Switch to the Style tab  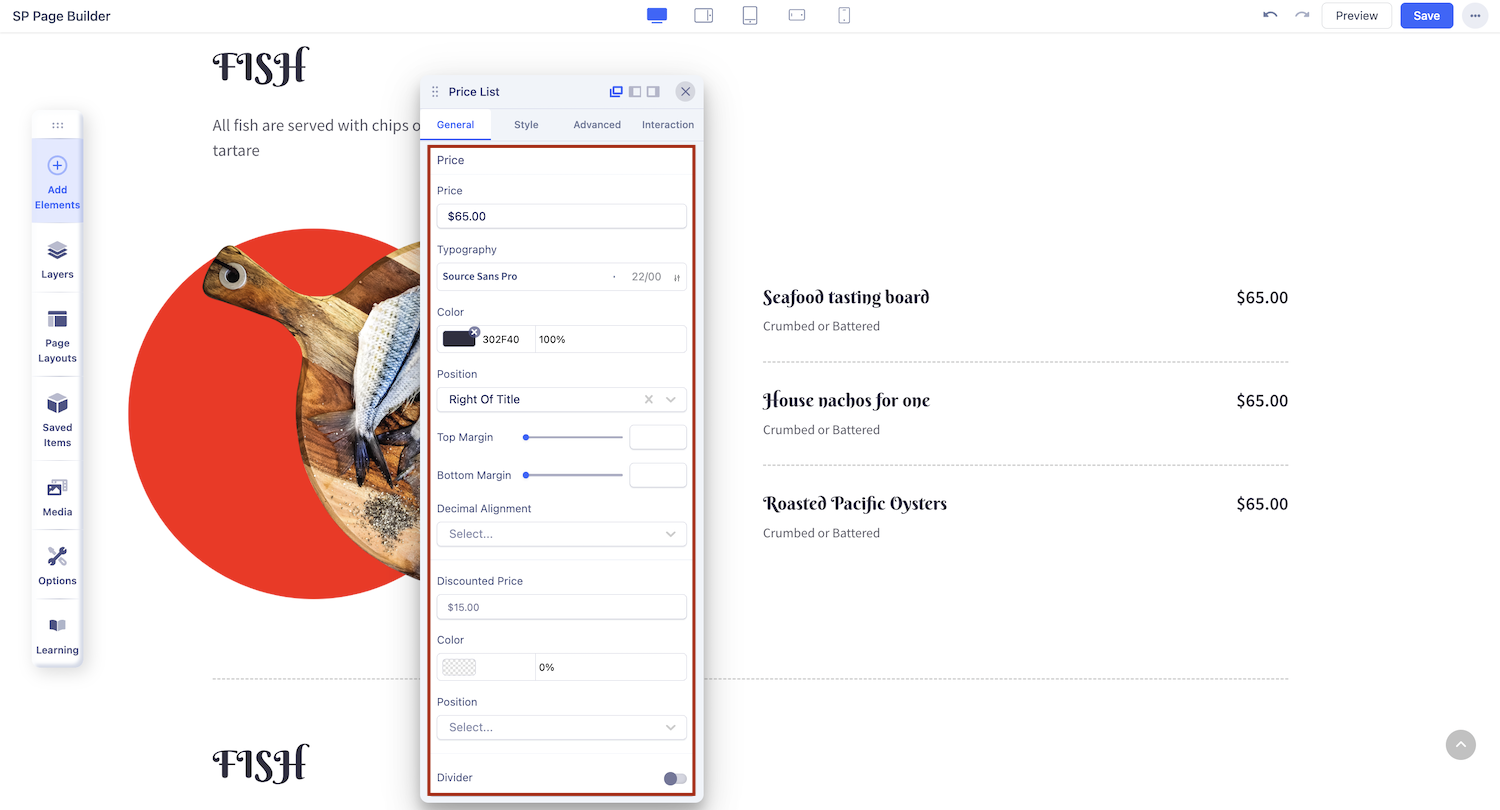click(526, 124)
